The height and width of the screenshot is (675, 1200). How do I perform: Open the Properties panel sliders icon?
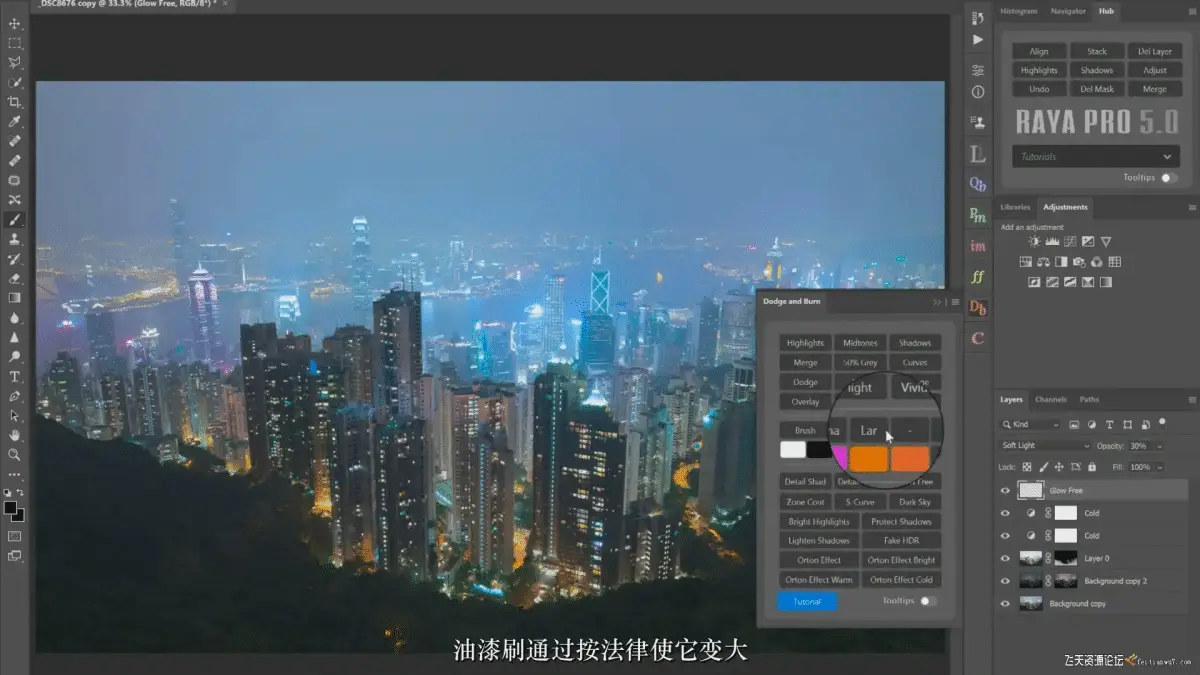[x=978, y=70]
